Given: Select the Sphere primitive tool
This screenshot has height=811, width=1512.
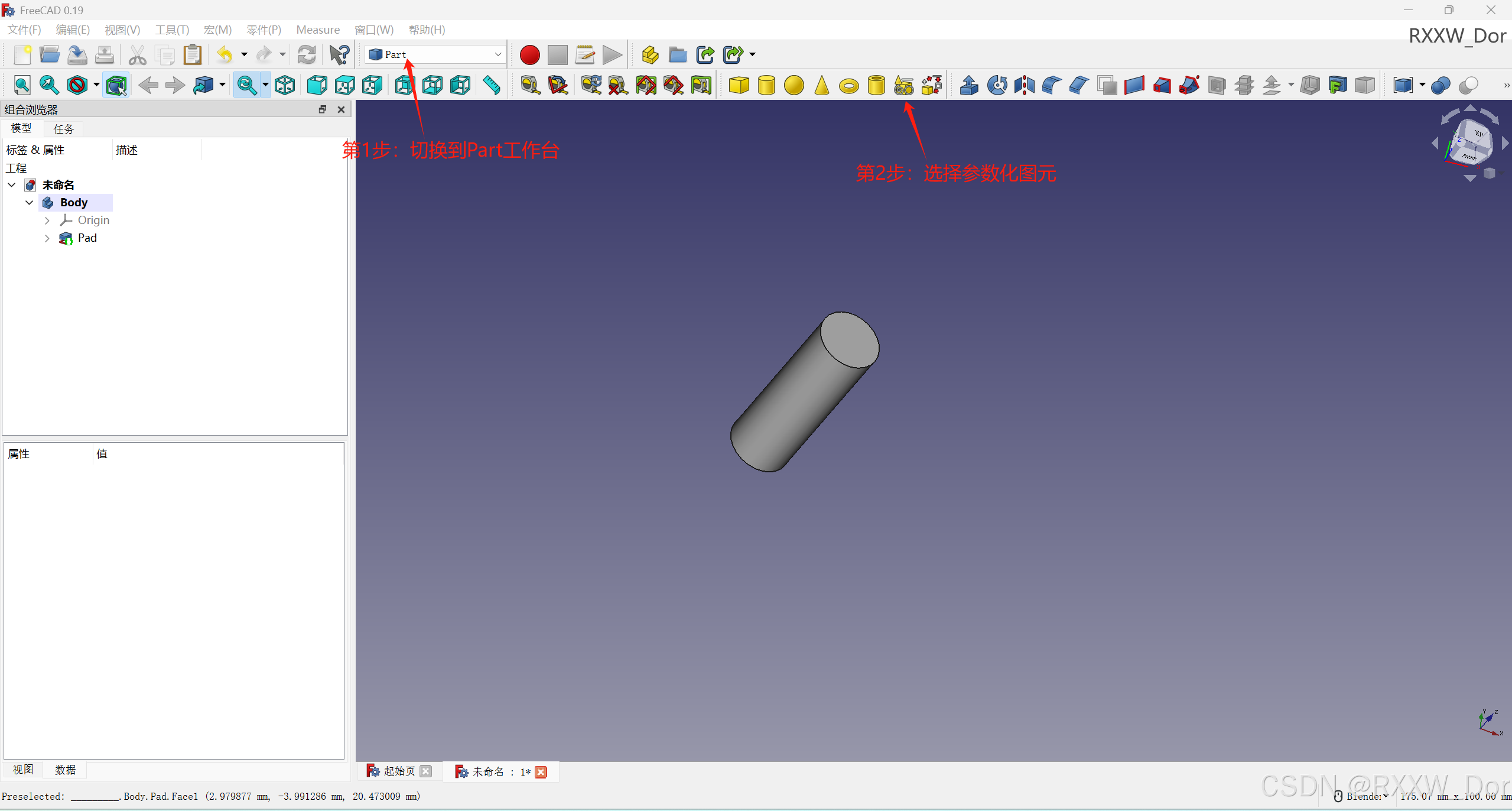Looking at the screenshot, I should [x=794, y=85].
